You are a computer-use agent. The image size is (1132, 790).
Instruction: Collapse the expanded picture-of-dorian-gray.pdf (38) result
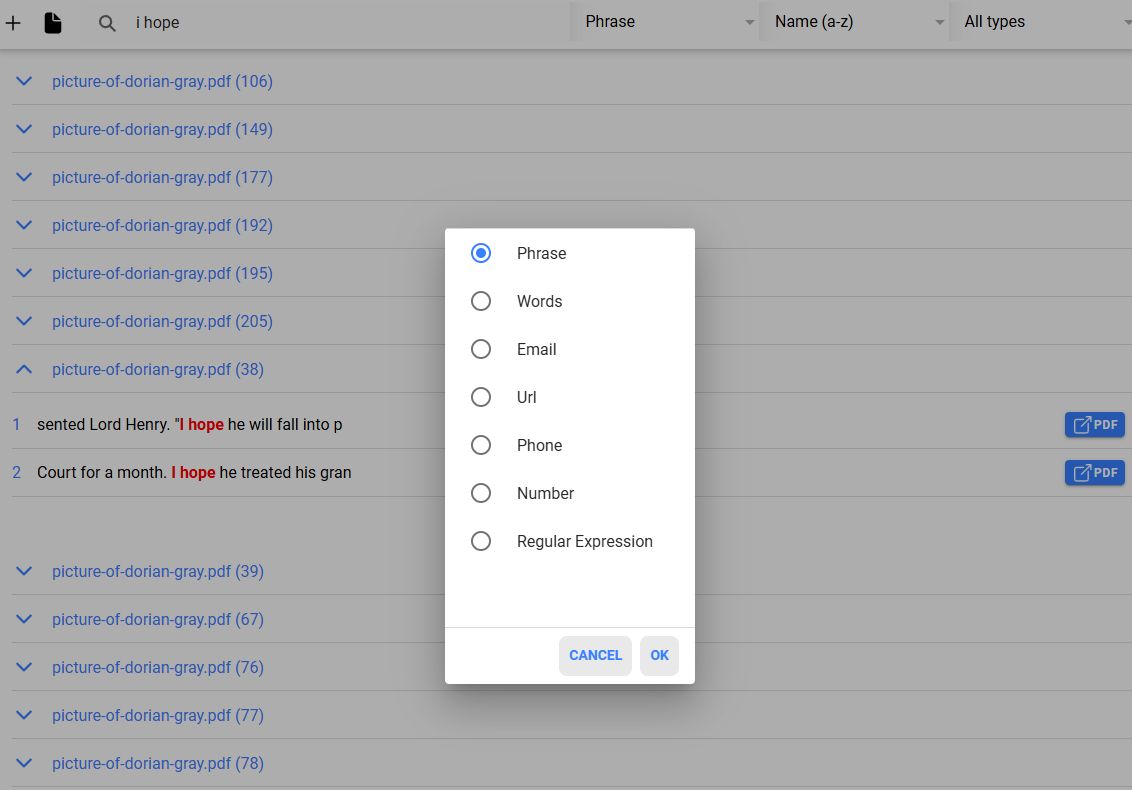(x=24, y=369)
